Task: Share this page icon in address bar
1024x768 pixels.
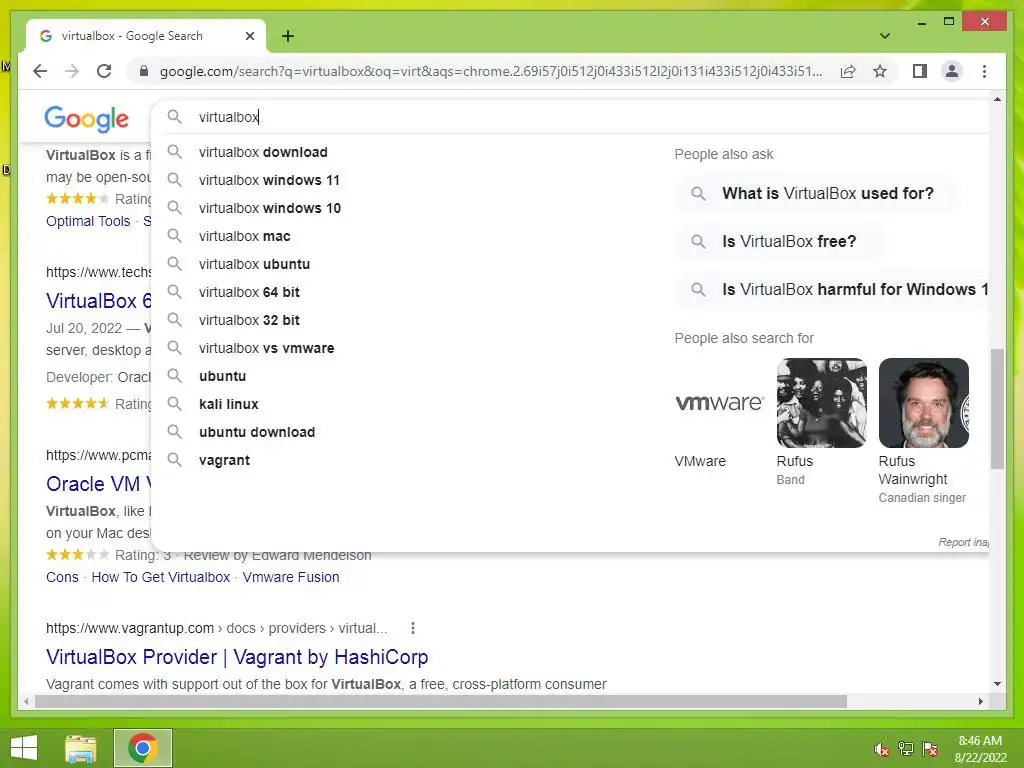Action: click(x=848, y=71)
